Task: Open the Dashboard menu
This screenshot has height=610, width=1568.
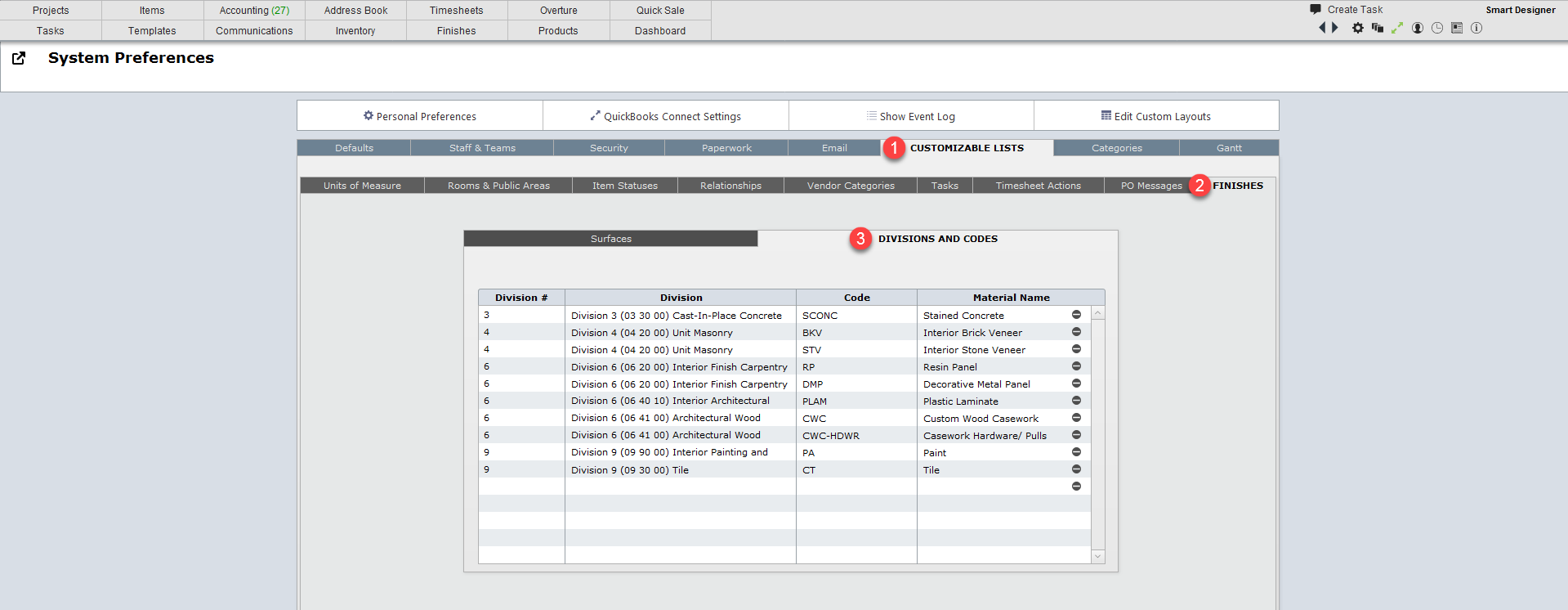Action: pos(660,31)
